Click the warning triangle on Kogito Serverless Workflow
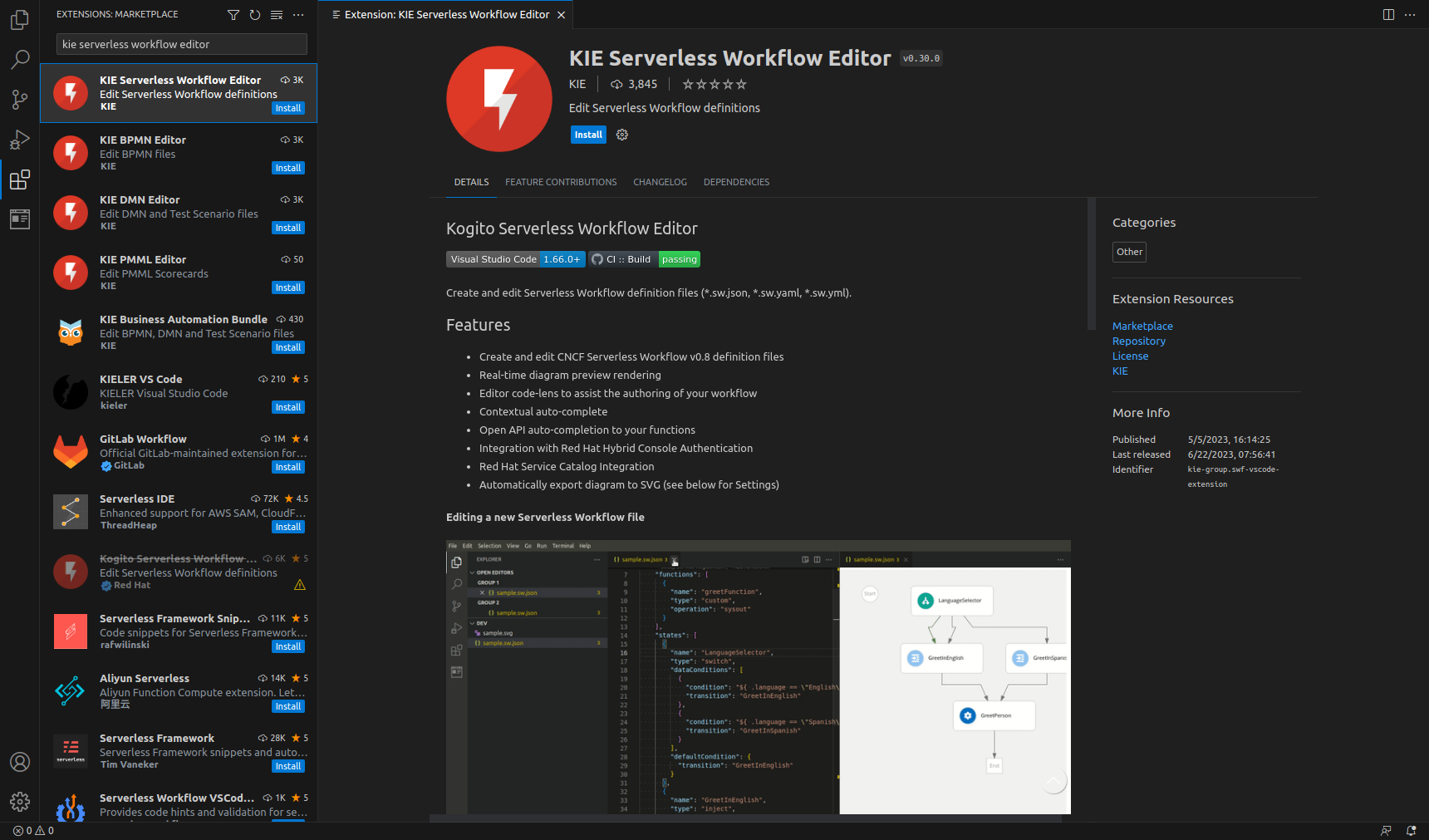Image resolution: width=1429 pixels, height=840 pixels. pyautogui.click(x=299, y=584)
